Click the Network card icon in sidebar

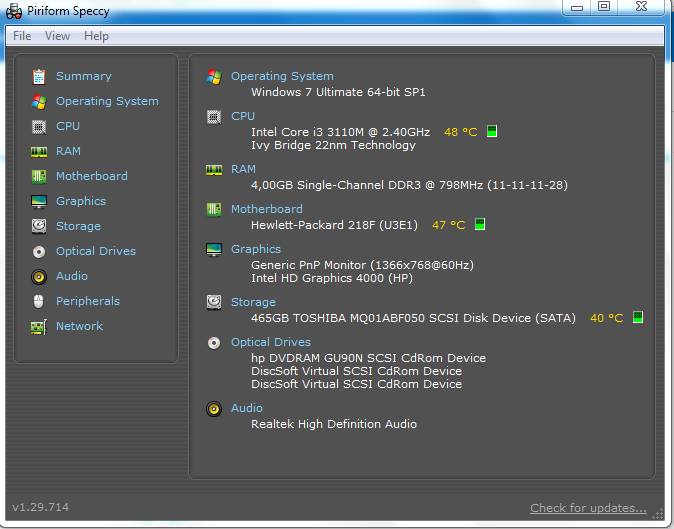click(x=39, y=327)
